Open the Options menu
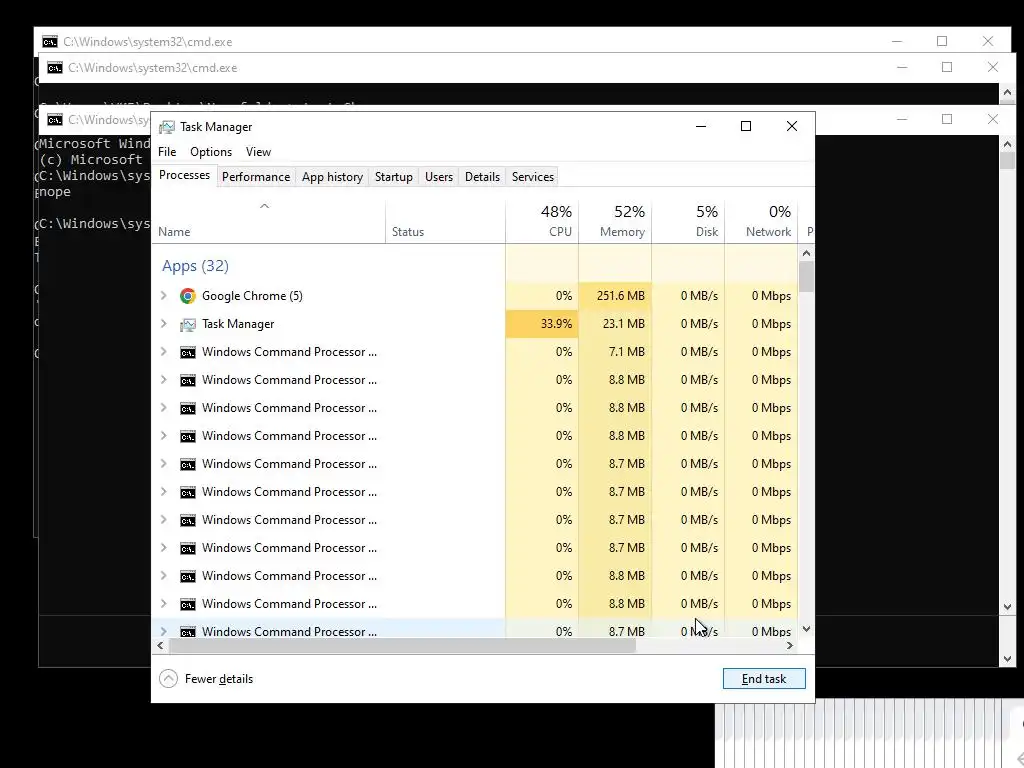 [211, 152]
